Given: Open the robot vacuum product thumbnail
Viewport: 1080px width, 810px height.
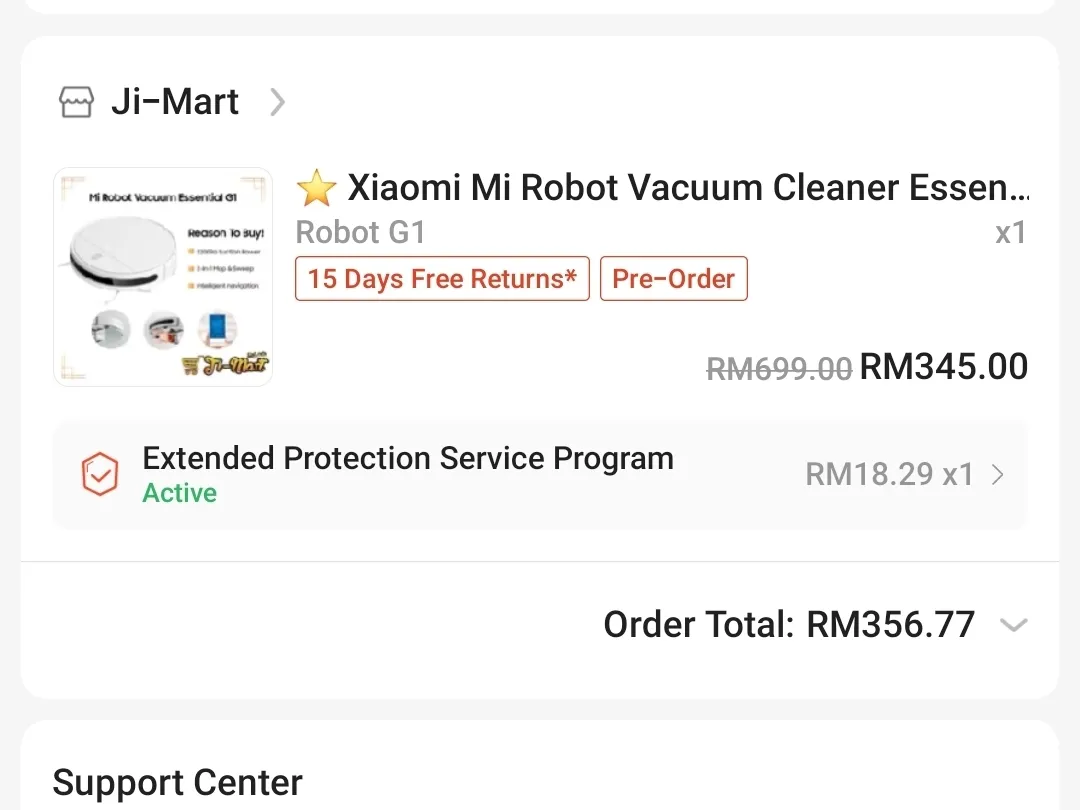Looking at the screenshot, I should tap(163, 277).
